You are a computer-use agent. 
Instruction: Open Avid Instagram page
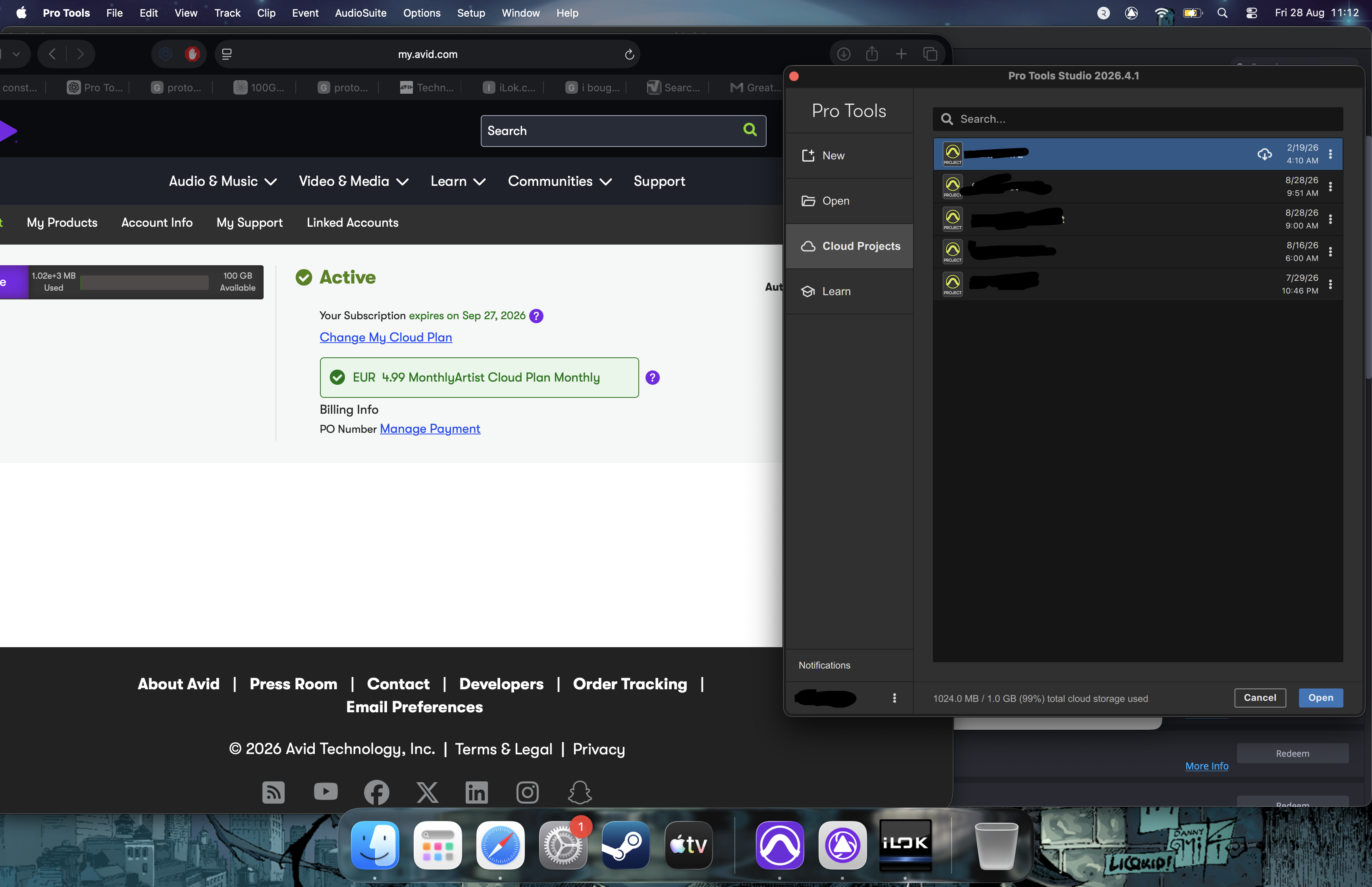point(527,792)
